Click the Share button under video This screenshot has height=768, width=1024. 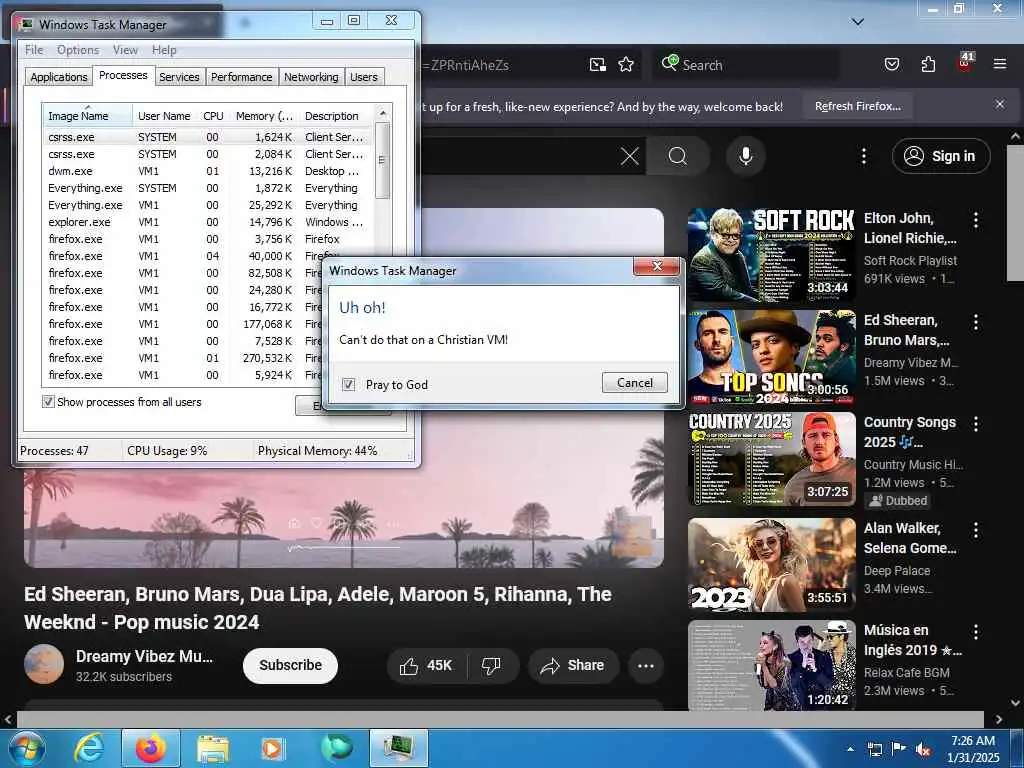(573, 665)
